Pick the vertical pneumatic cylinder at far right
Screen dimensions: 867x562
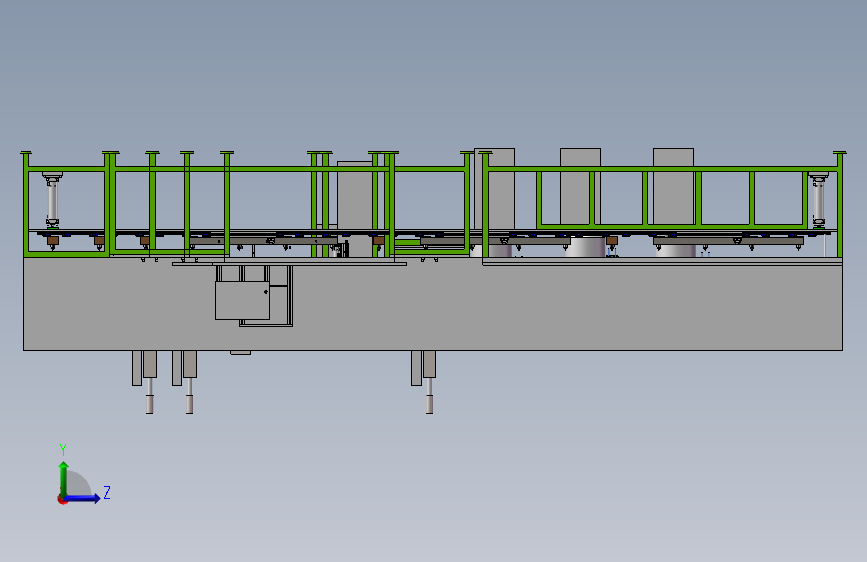click(x=818, y=200)
